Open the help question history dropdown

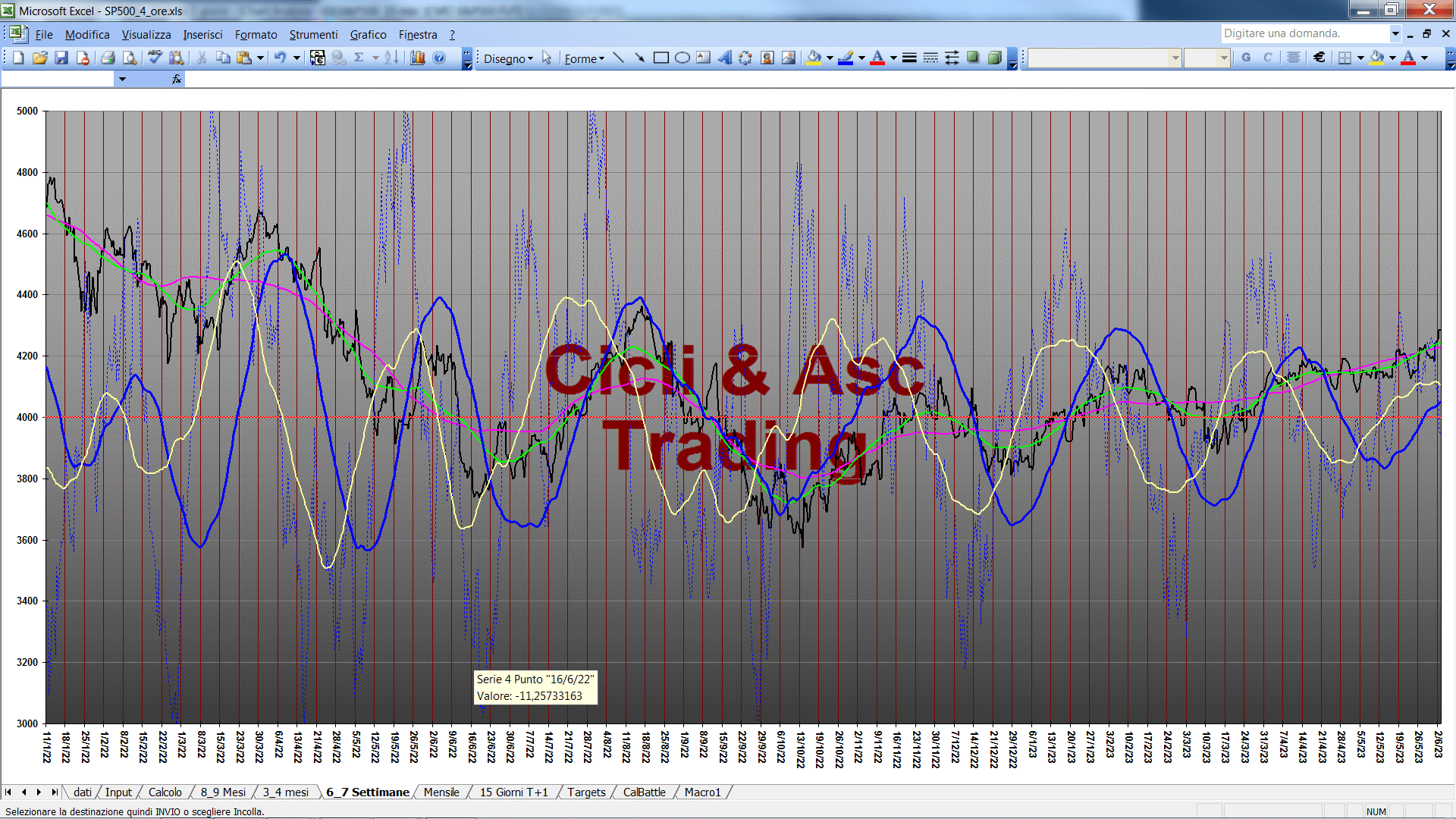coord(1395,33)
